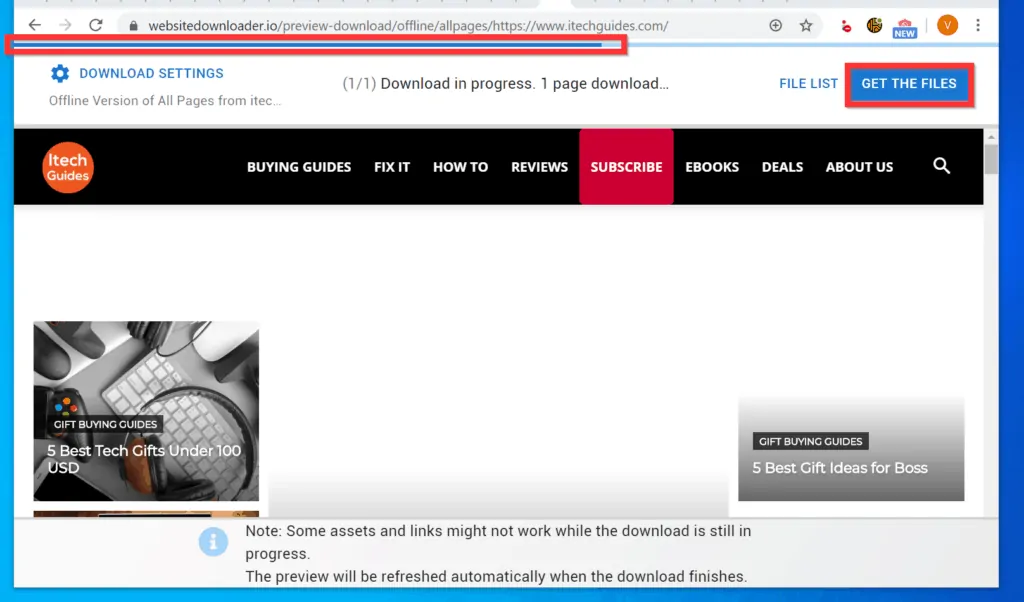Screen dimensions: 1024x602
Task: Click the red SUBSCRIBE menu button
Action: [626, 167]
